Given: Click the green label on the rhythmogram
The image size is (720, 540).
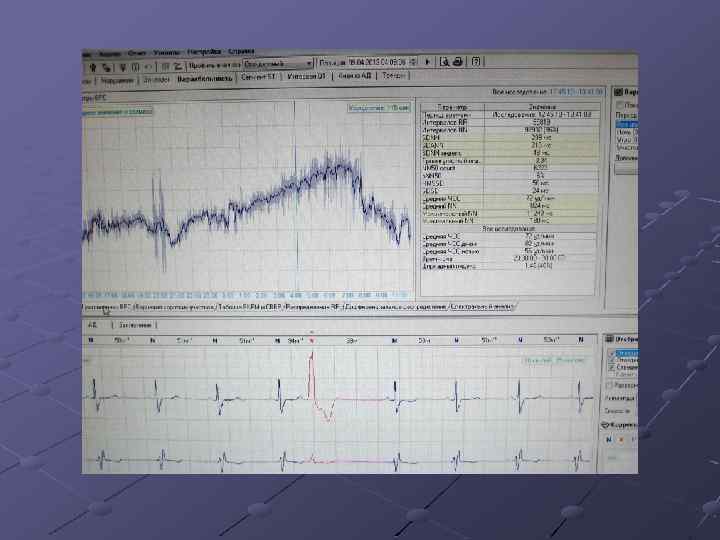Looking at the screenshot, I should pyautogui.click(x=378, y=108).
